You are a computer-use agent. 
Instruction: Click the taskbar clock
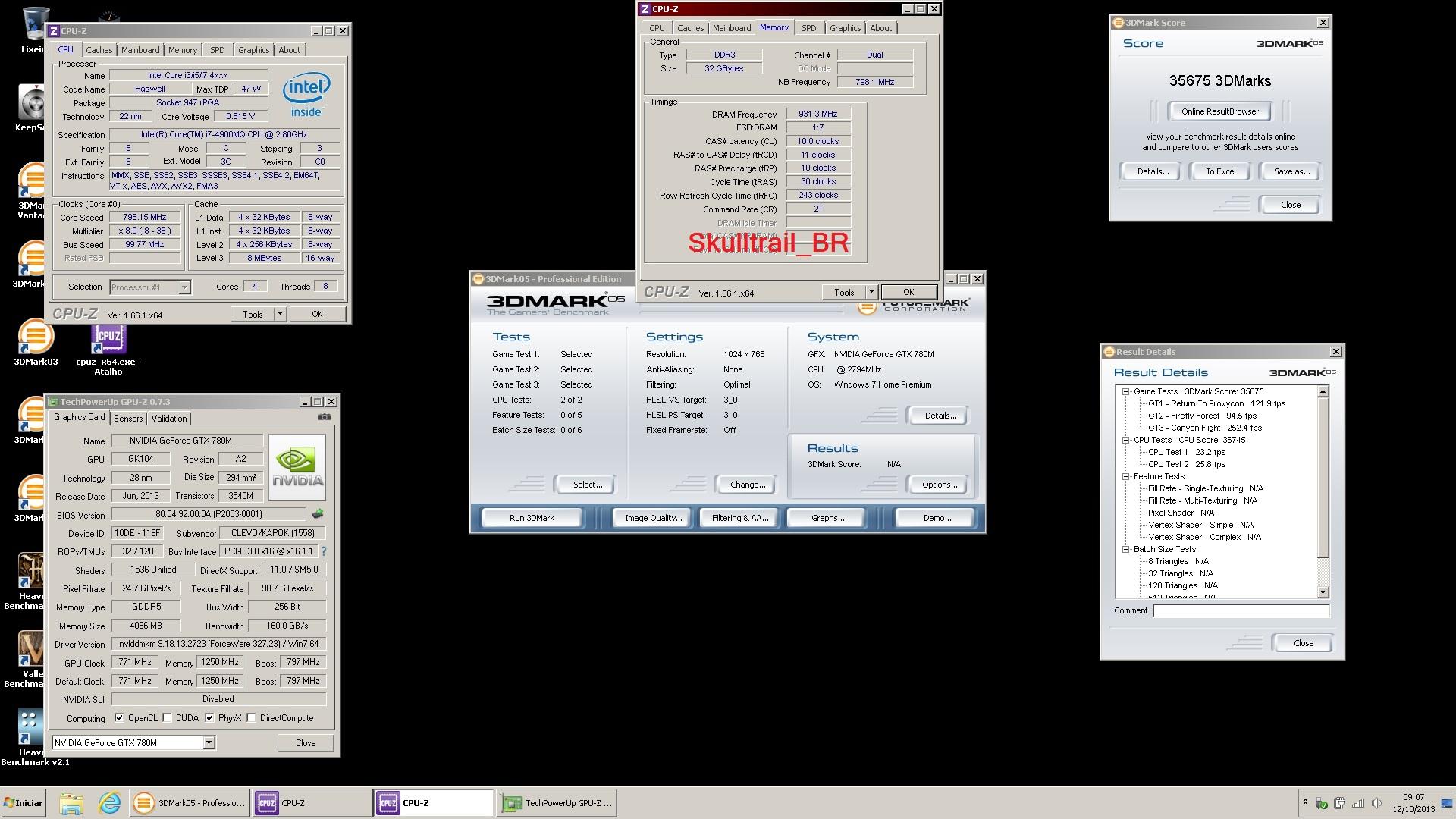coord(1414,803)
